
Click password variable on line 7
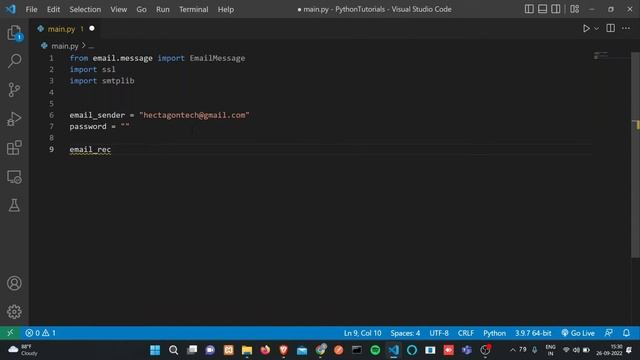[88, 127]
